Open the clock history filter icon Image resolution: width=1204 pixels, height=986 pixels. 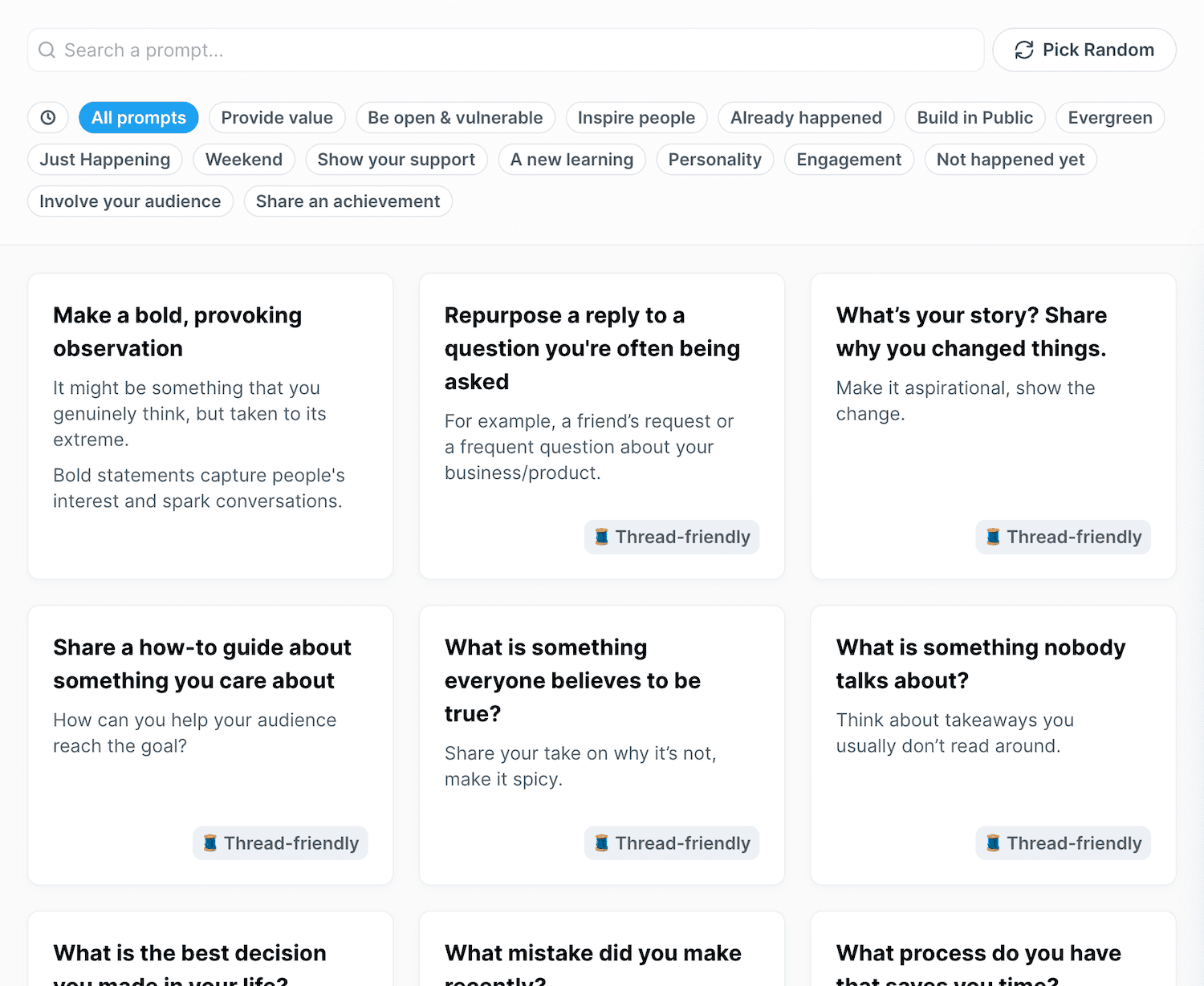point(47,117)
